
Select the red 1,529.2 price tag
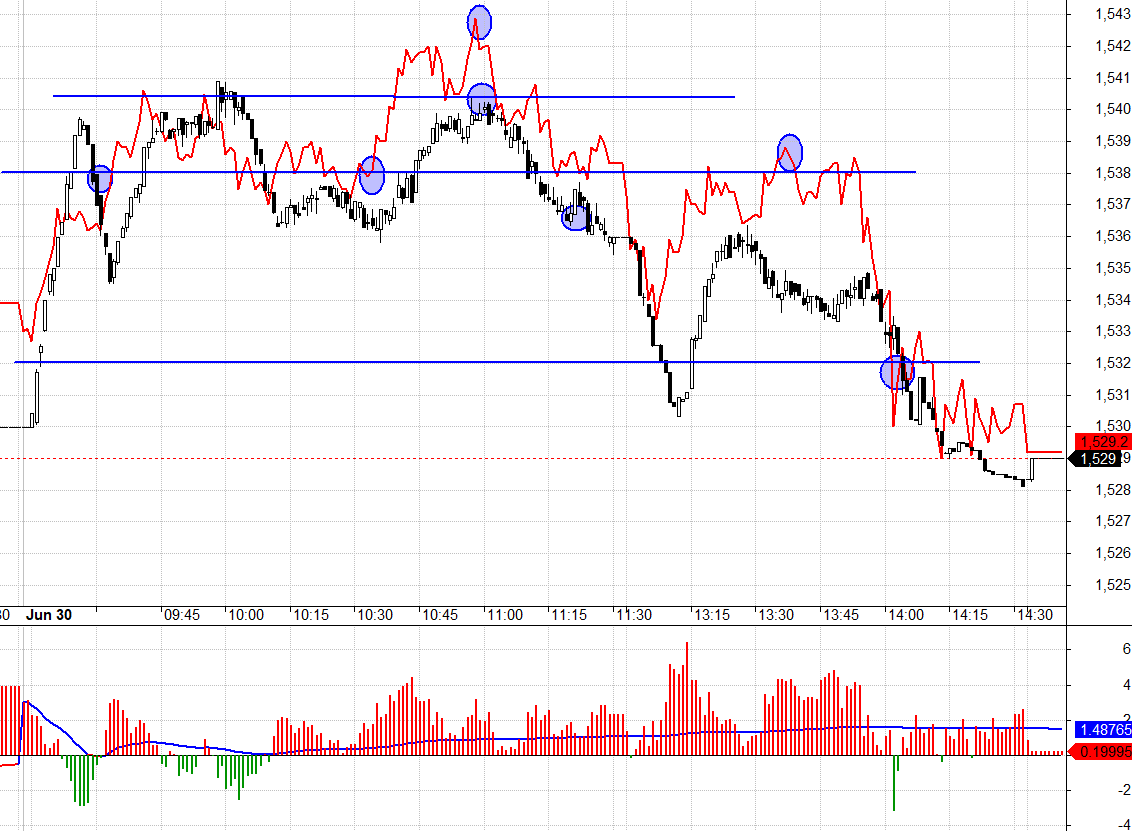tap(1102, 441)
